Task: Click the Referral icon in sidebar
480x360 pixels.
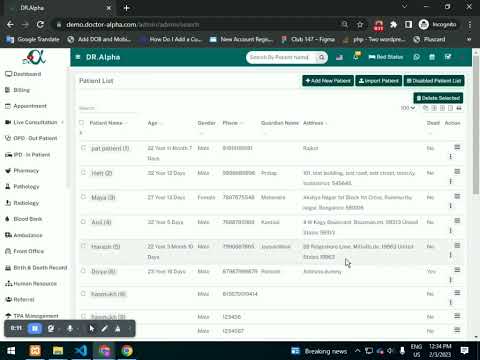Action: [8, 300]
